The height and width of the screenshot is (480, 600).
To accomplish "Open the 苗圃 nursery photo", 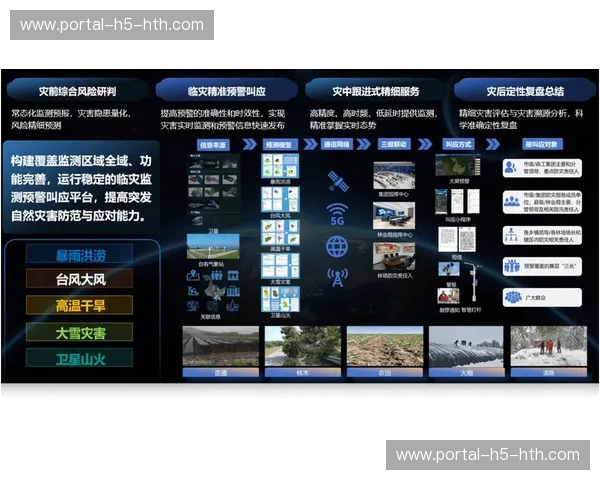I will pos(221,346).
